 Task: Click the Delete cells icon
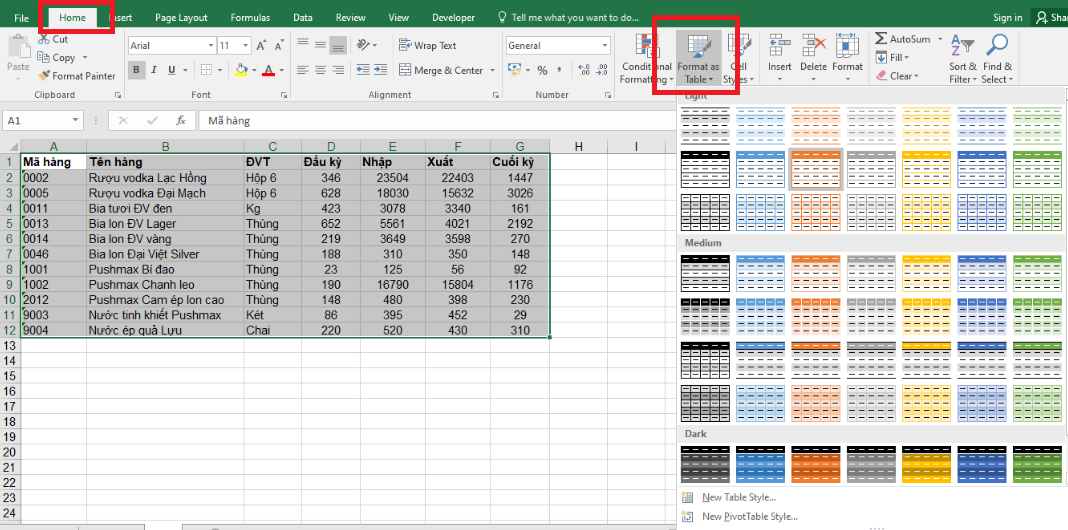[x=814, y=47]
